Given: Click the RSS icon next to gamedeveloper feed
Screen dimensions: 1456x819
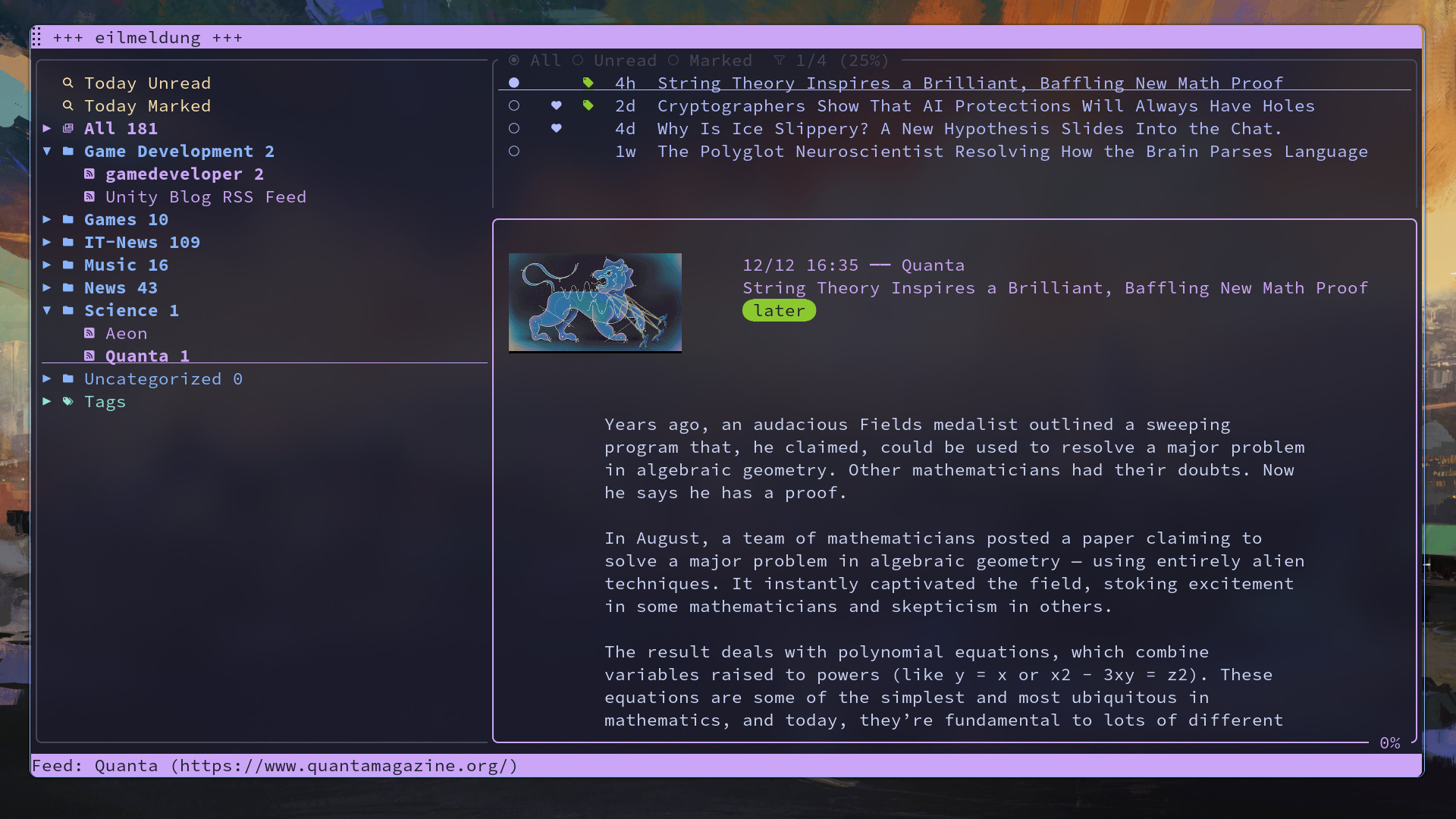Looking at the screenshot, I should [x=89, y=174].
